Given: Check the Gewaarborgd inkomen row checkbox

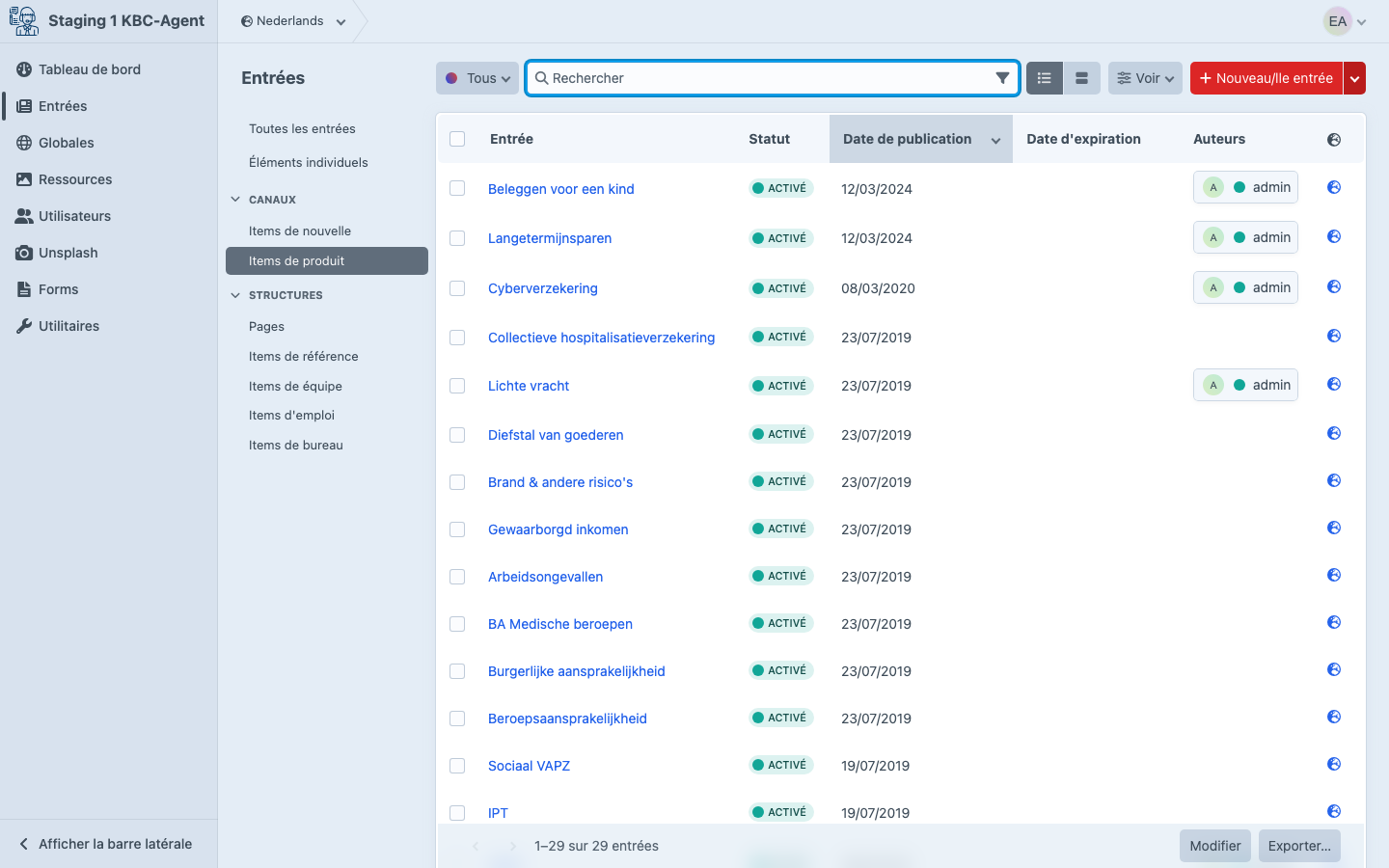Looking at the screenshot, I should tap(457, 529).
